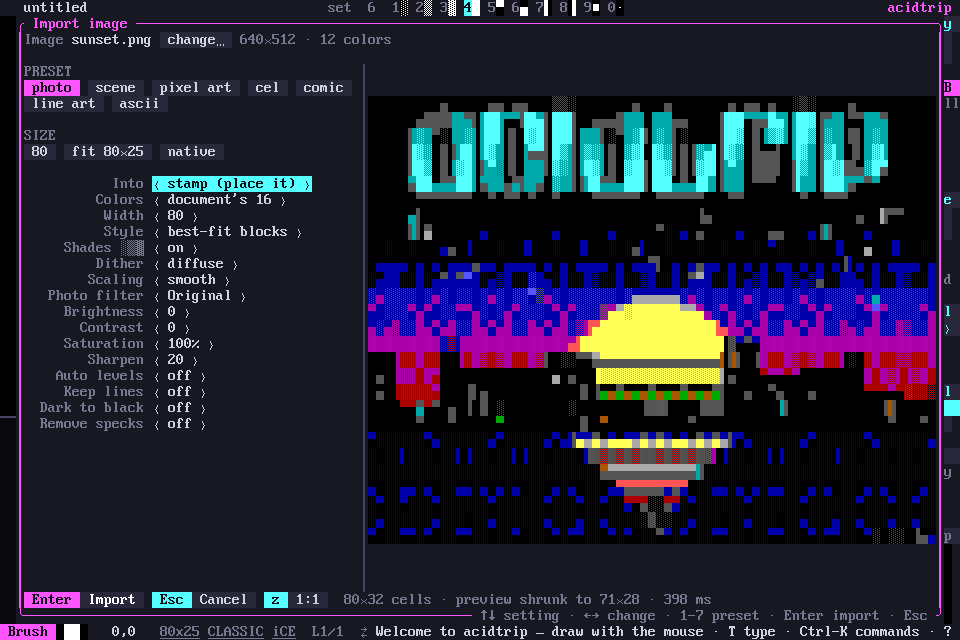Click the swap arrows icon before Welcome message
960x640 pixels.
tap(364, 631)
